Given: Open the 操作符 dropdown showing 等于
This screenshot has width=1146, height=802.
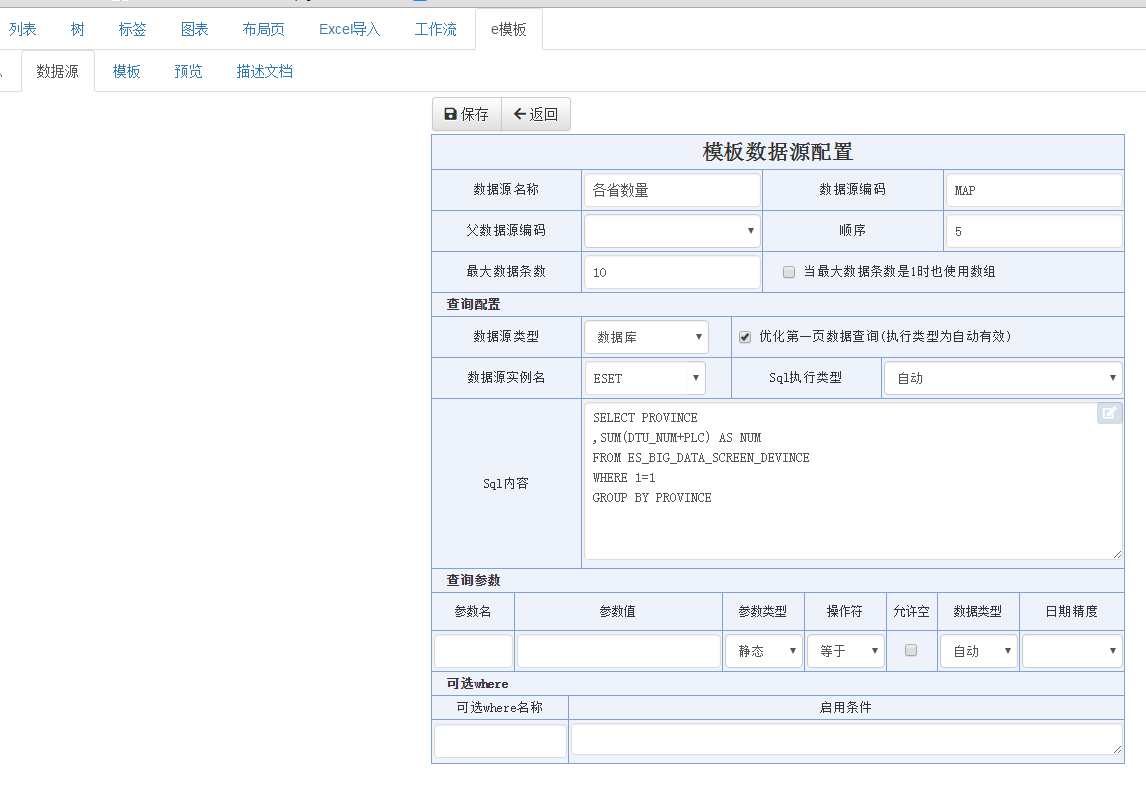Looking at the screenshot, I should (846, 651).
